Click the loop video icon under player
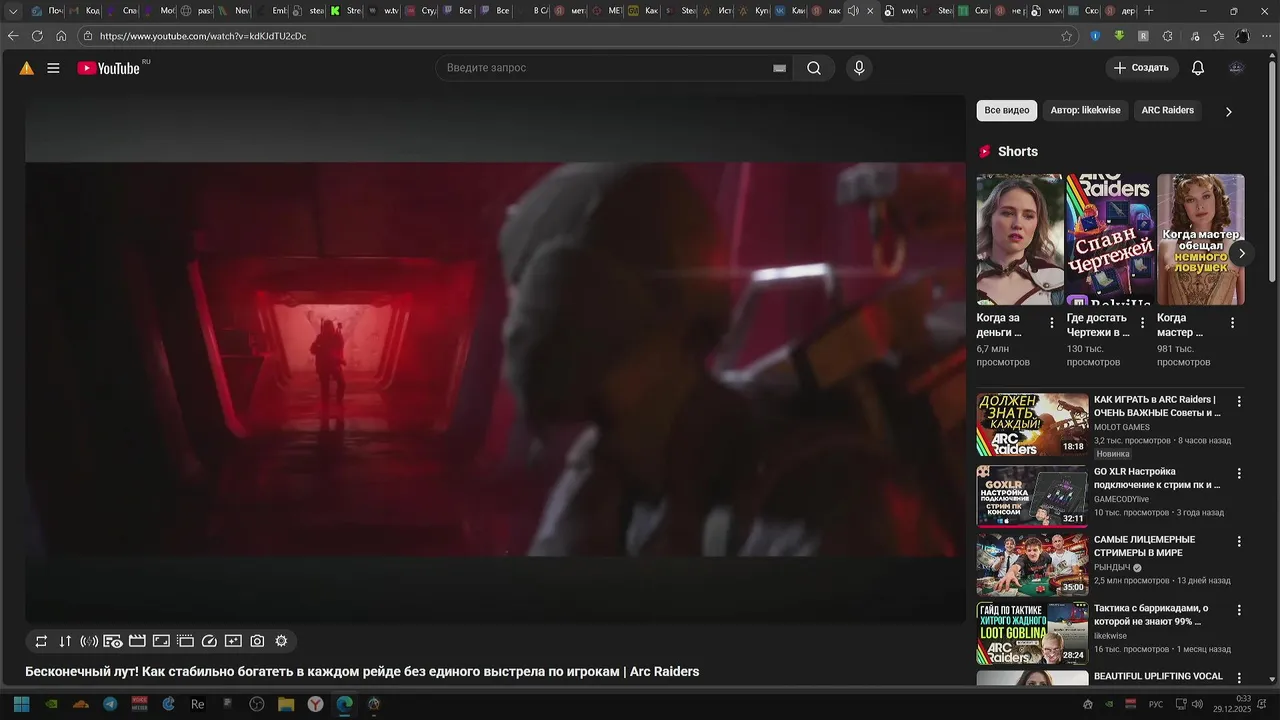Image resolution: width=1280 pixels, height=720 pixels. [x=41, y=641]
